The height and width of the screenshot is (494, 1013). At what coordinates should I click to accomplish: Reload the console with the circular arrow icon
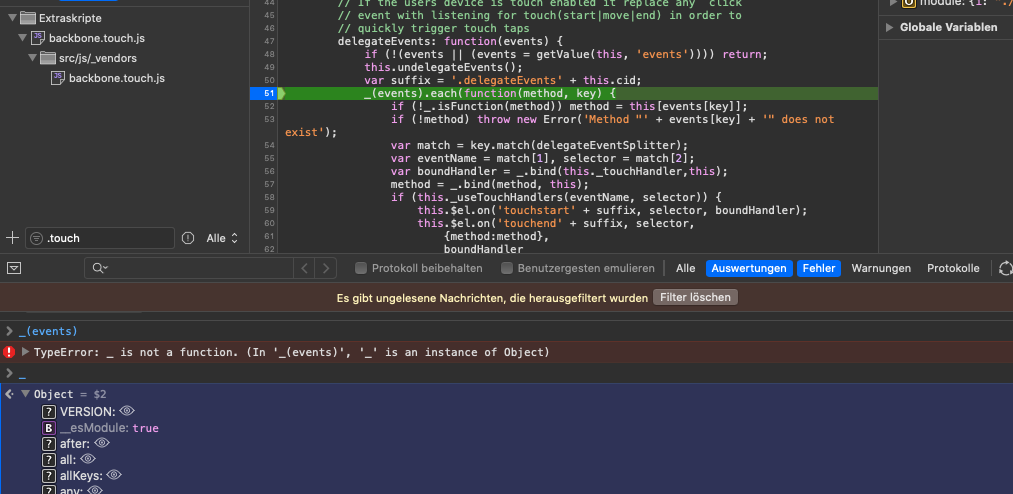[1005, 268]
